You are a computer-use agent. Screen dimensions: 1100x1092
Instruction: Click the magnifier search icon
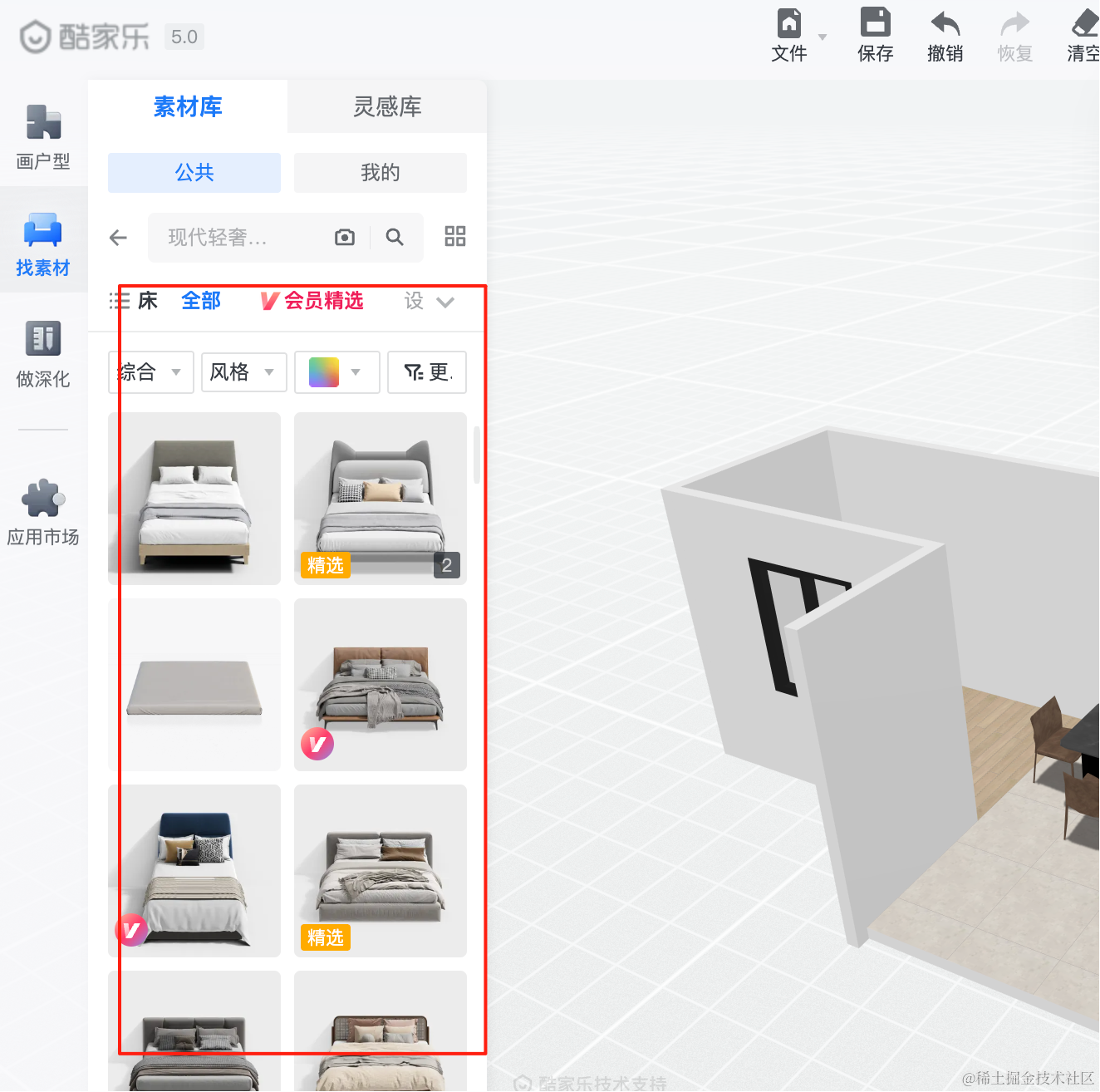395,238
